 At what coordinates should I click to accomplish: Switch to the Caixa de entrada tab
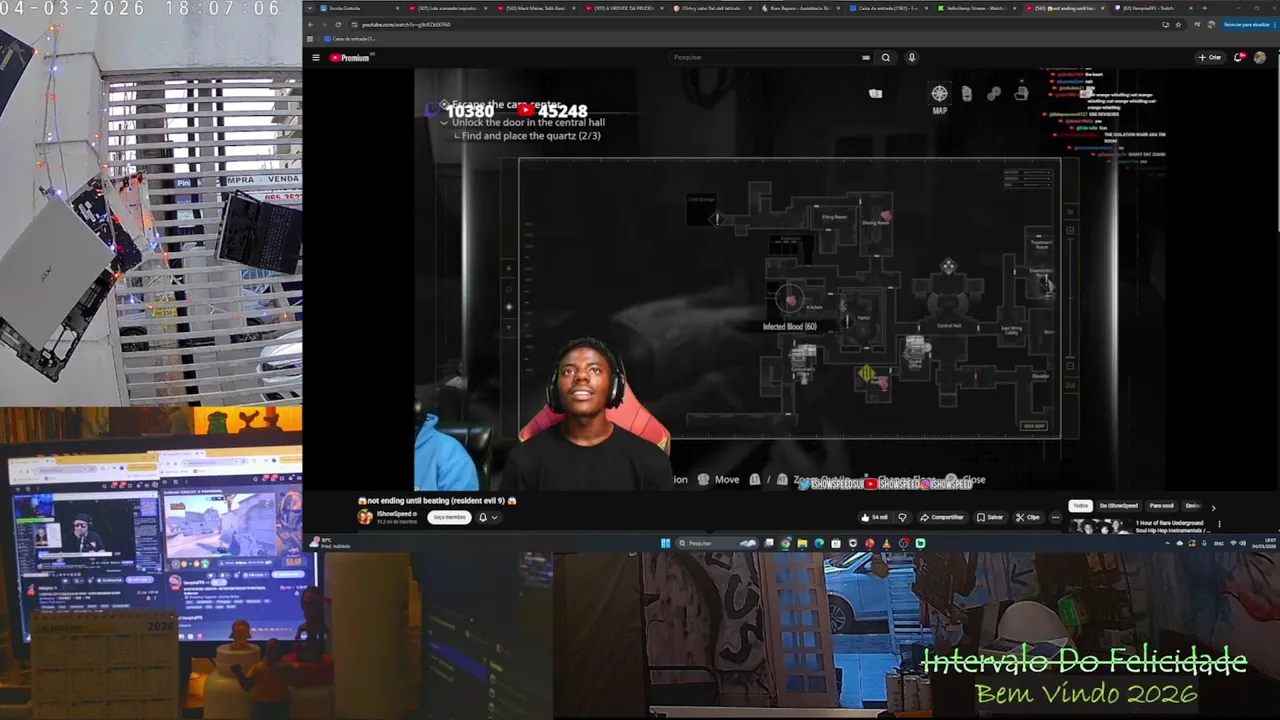(889, 8)
